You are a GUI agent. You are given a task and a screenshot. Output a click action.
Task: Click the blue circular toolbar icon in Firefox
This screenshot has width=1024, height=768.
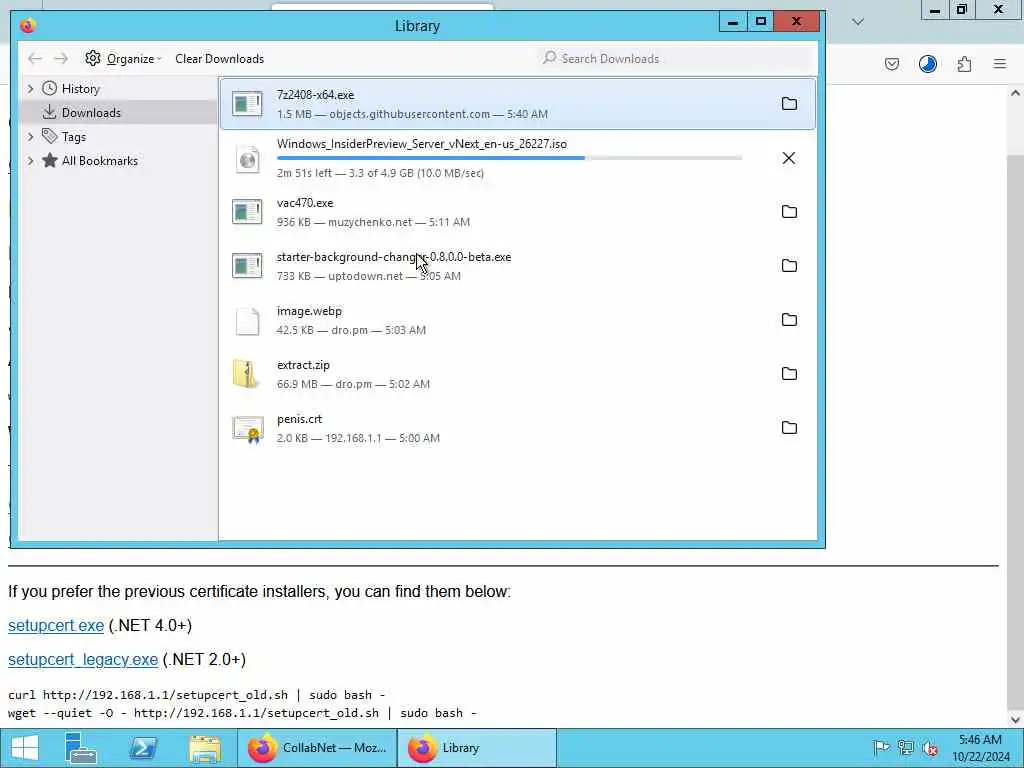(x=927, y=64)
